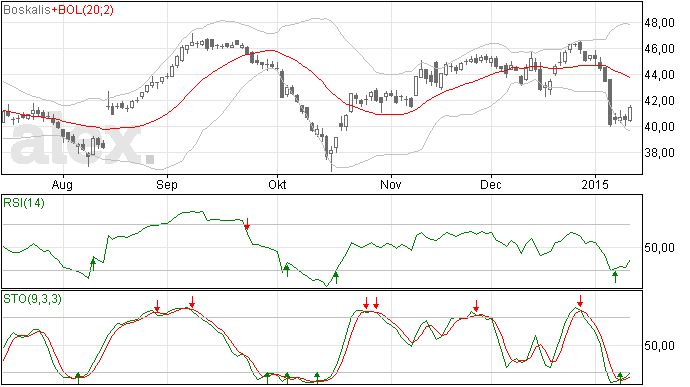Click the leftmost green arrow in RSI panel
This screenshot has height=387, width=690.
(93, 265)
